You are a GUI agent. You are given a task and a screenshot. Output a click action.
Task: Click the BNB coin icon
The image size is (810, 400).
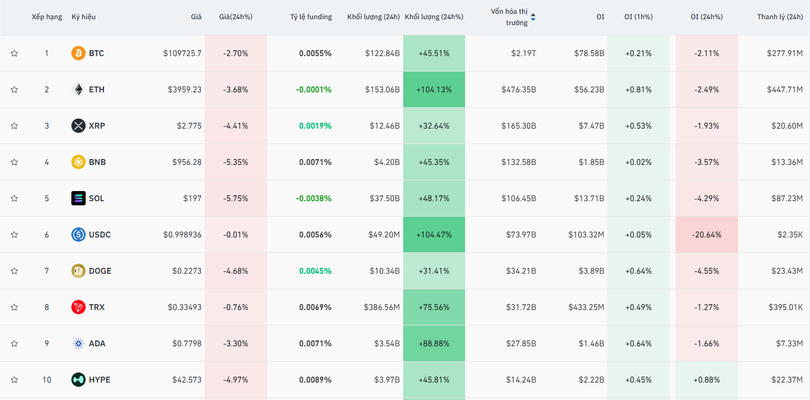(x=78, y=162)
